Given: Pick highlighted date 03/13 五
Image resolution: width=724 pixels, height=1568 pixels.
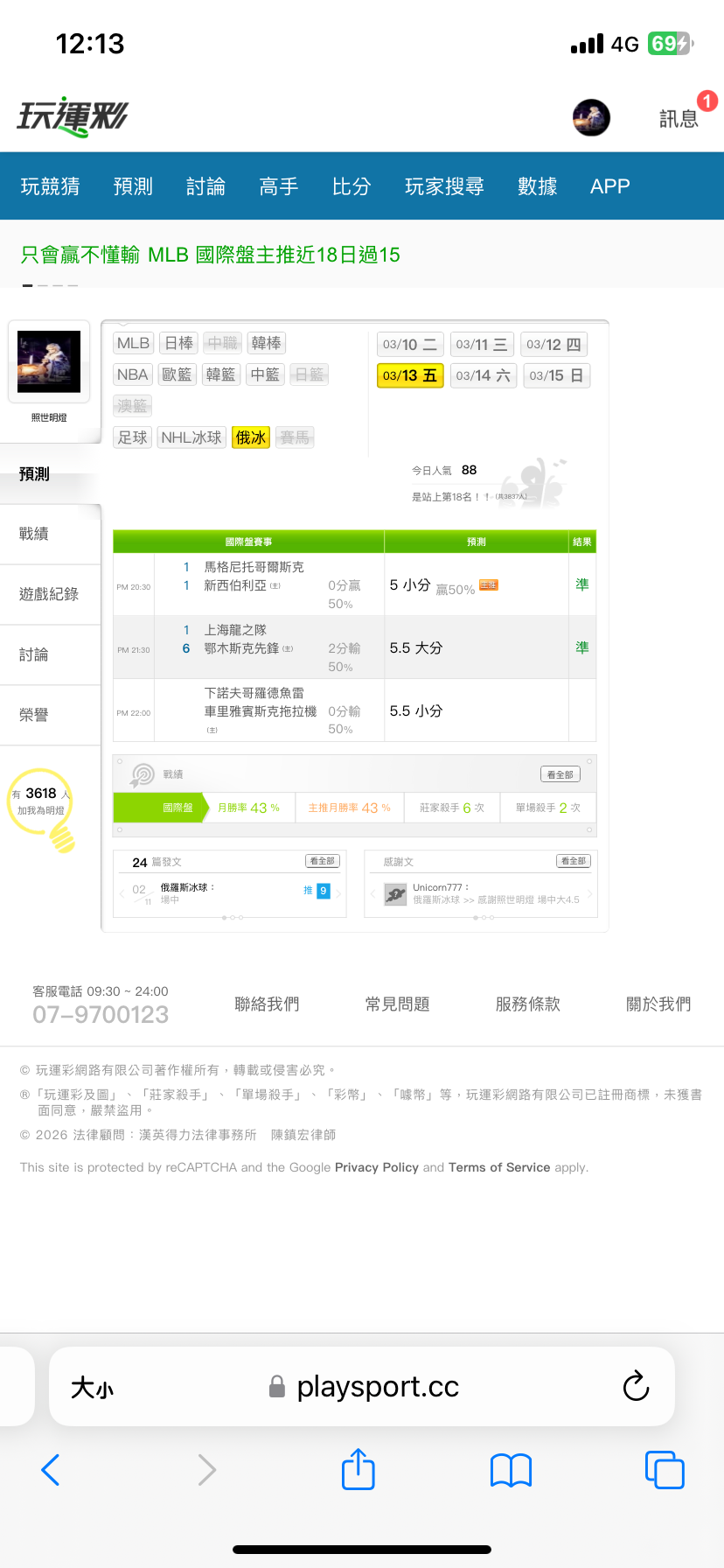Looking at the screenshot, I should (x=410, y=375).
